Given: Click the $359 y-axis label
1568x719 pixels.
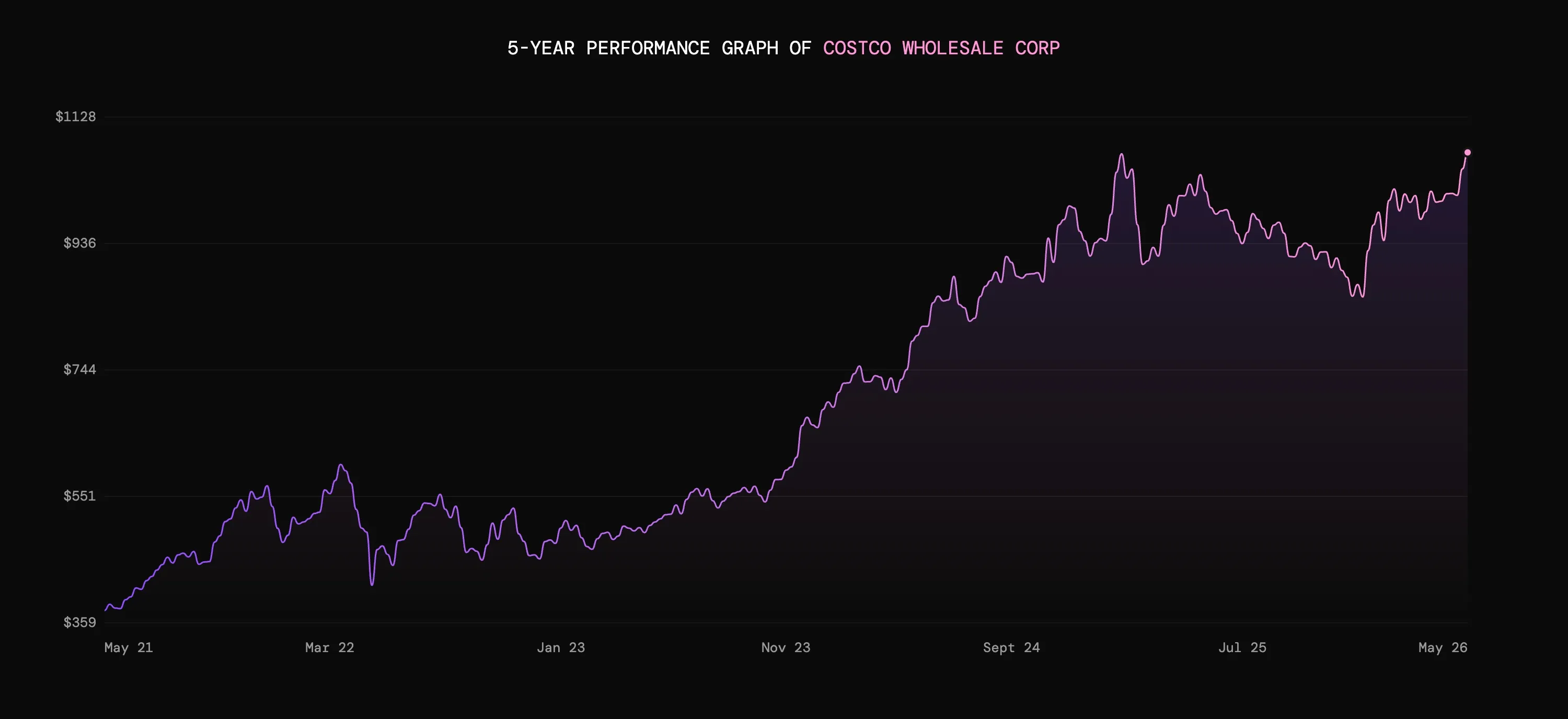Looking at the screenshot, I should (x=80, y=622).
